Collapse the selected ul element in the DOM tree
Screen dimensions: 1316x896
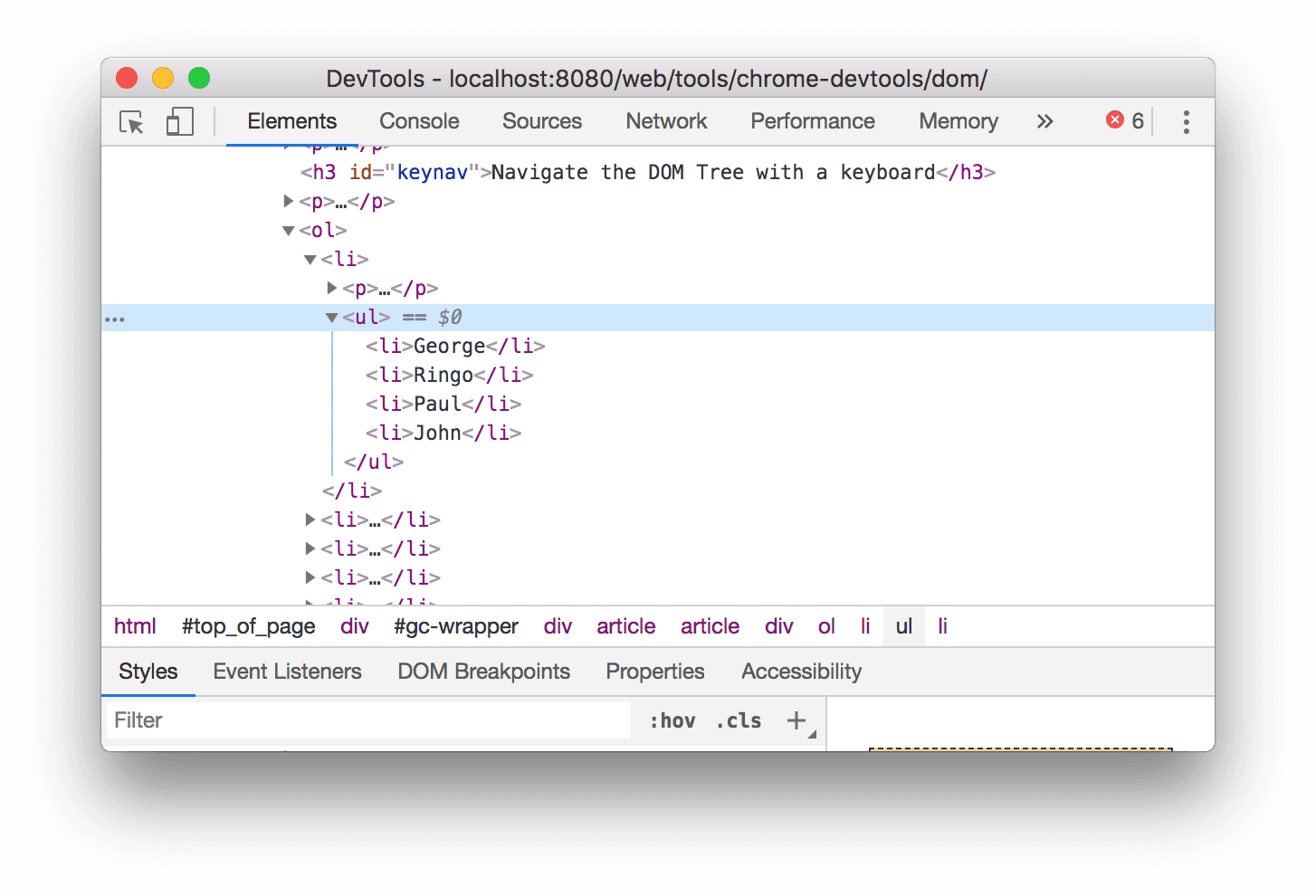point(331,318)
